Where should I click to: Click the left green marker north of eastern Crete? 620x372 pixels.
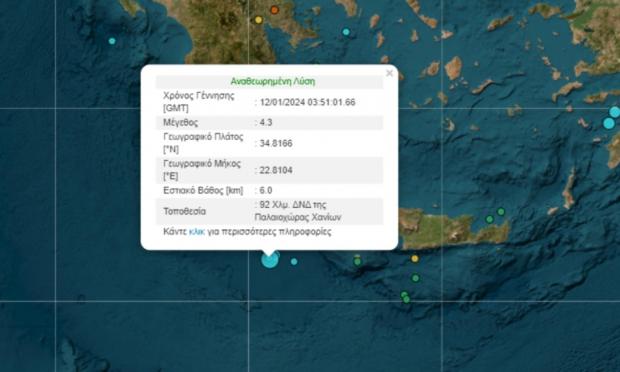tap(490, 219)
